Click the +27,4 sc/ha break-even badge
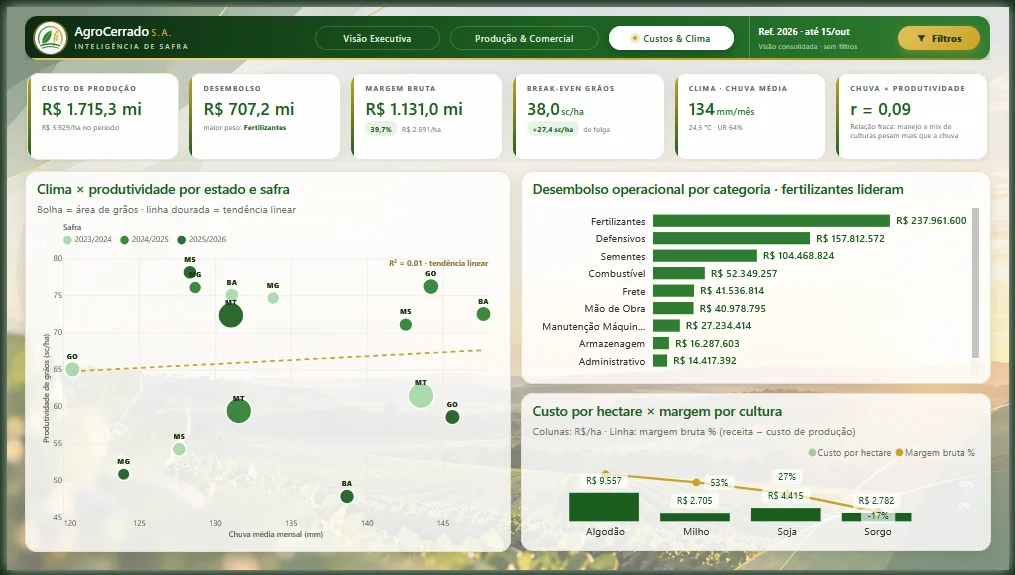Viewport: 1015px width, 575px height. (x=553, y=130)
